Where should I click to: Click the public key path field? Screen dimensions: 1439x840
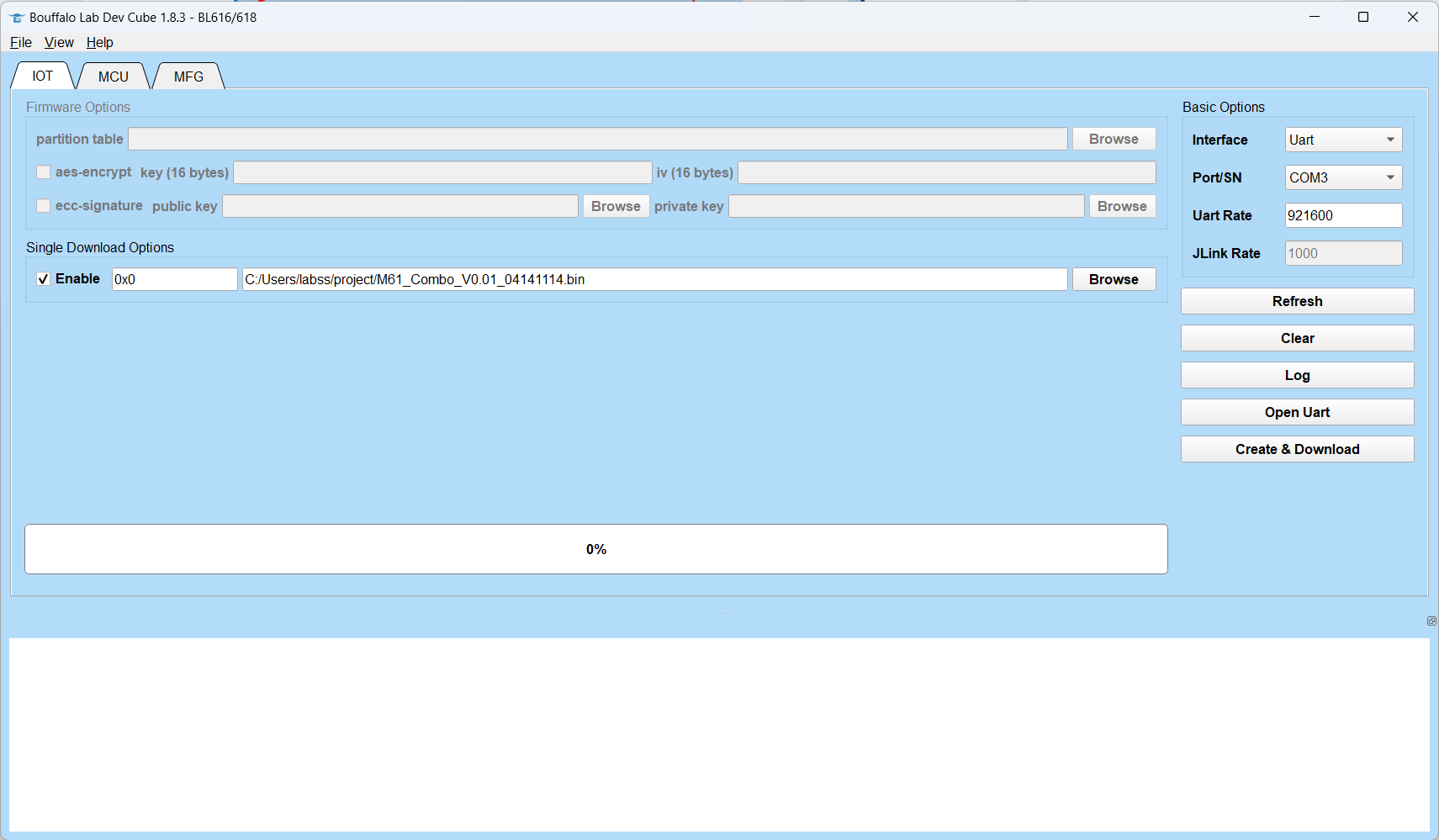click(400, 206)
